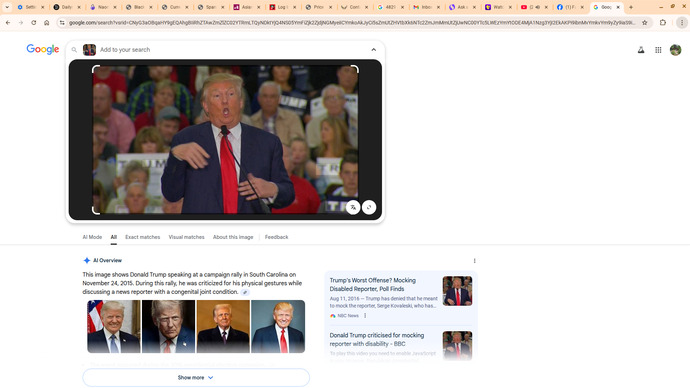Open portrait thumbnail with gold background
This screenshot has width=690, height=388.
[x=223, y=326]
